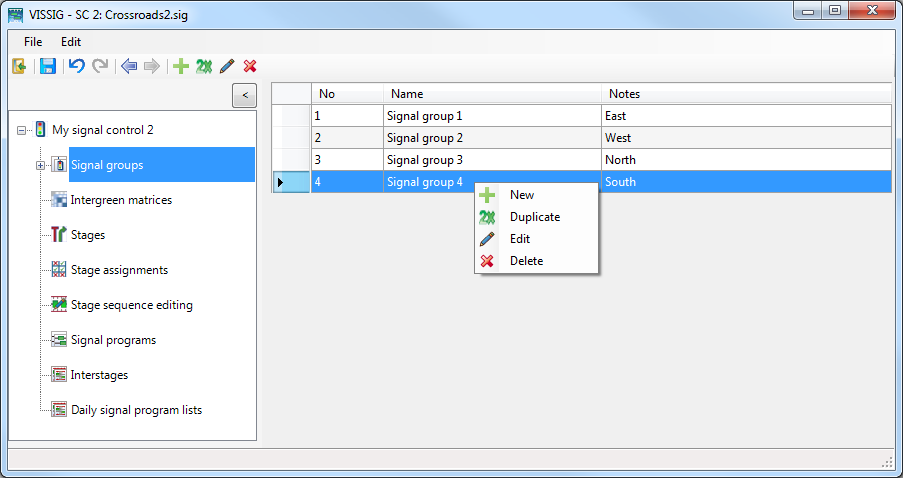Open the Edit menu
The height and width of the screenshot is (478, 903).
coord(71,42)
